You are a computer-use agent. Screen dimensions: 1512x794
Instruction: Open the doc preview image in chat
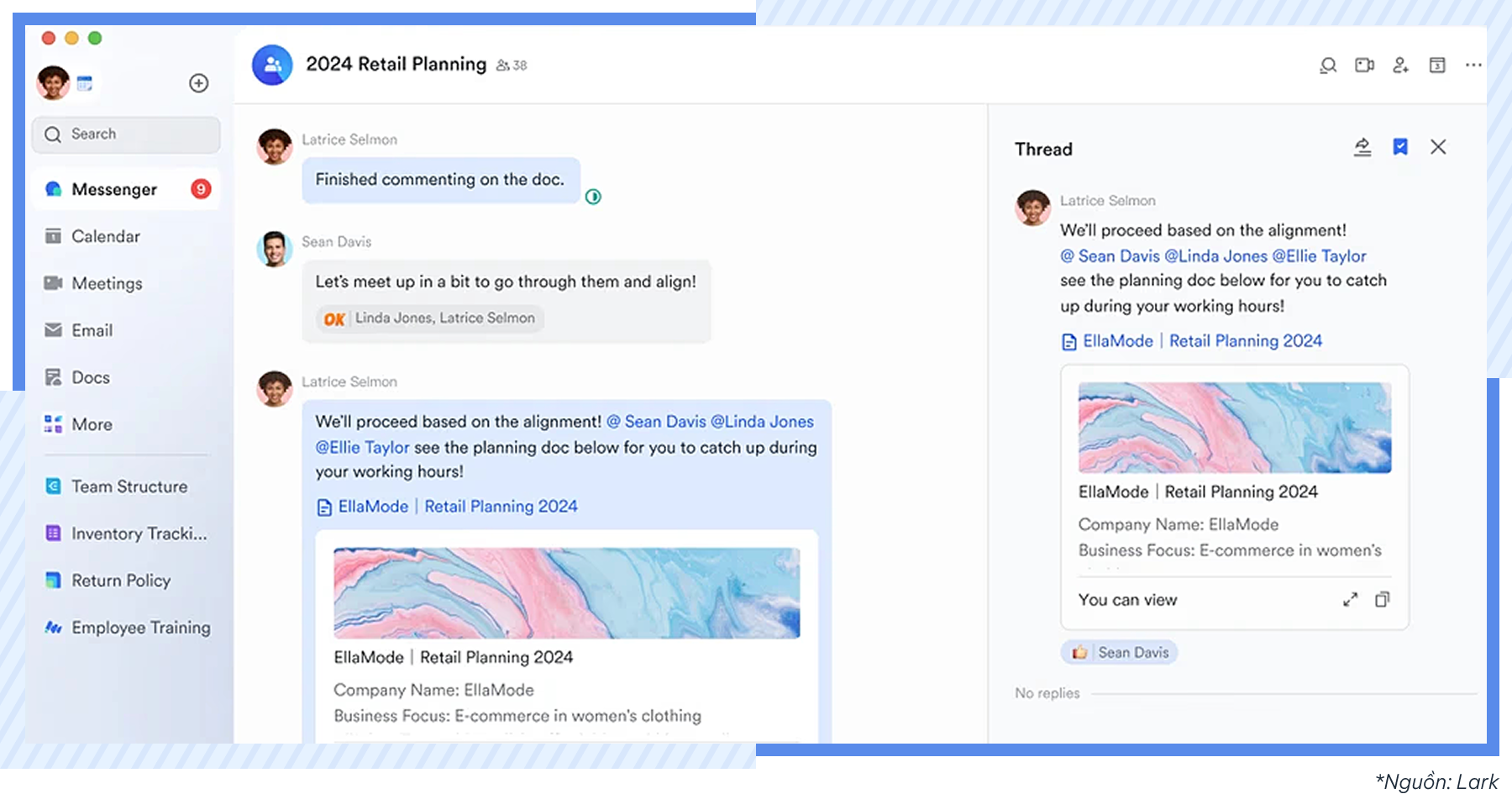tap(567, 593)
